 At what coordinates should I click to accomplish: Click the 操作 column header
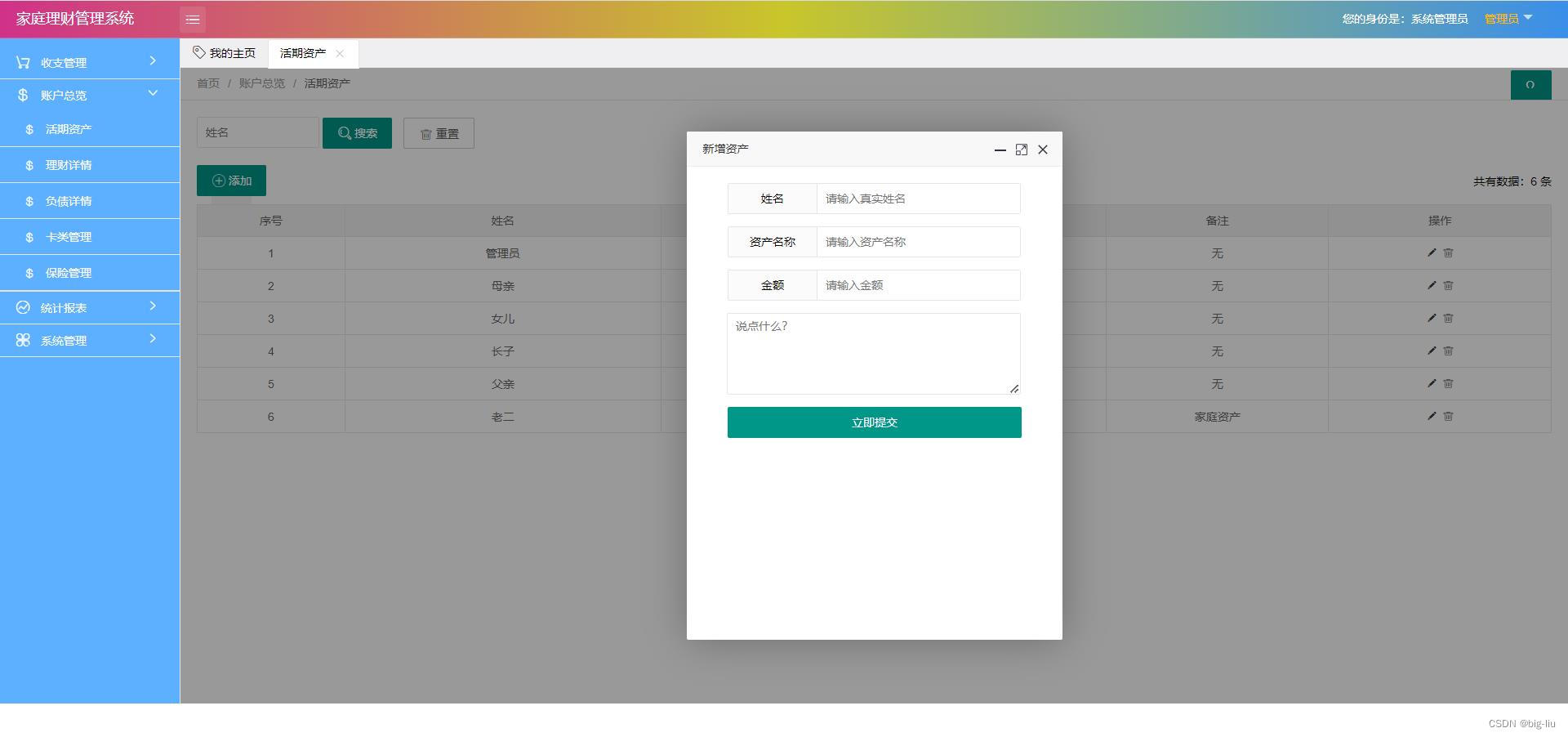tap(1440, 221)
